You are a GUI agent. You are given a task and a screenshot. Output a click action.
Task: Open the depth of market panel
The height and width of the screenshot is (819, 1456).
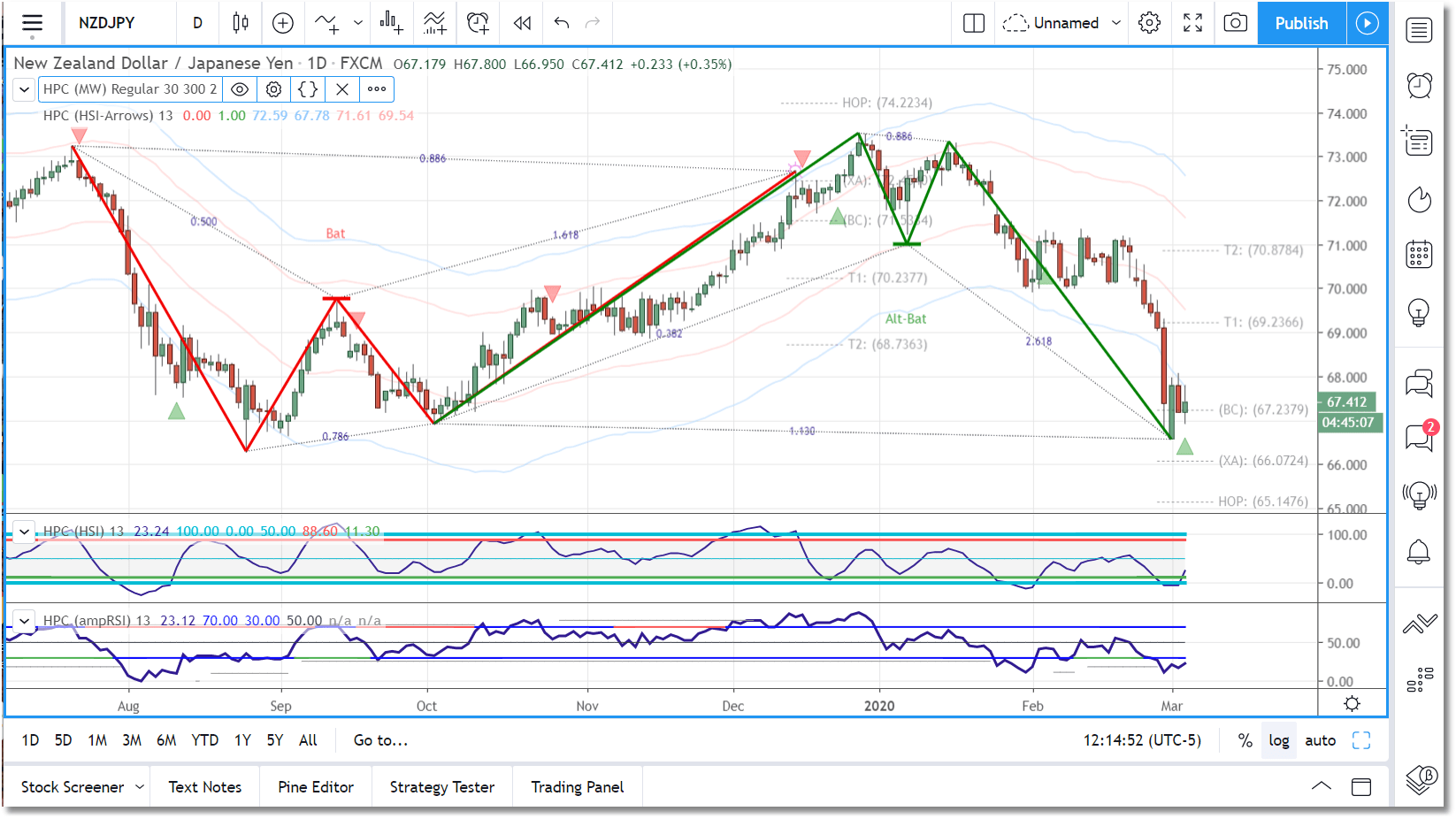[1420, 679]
